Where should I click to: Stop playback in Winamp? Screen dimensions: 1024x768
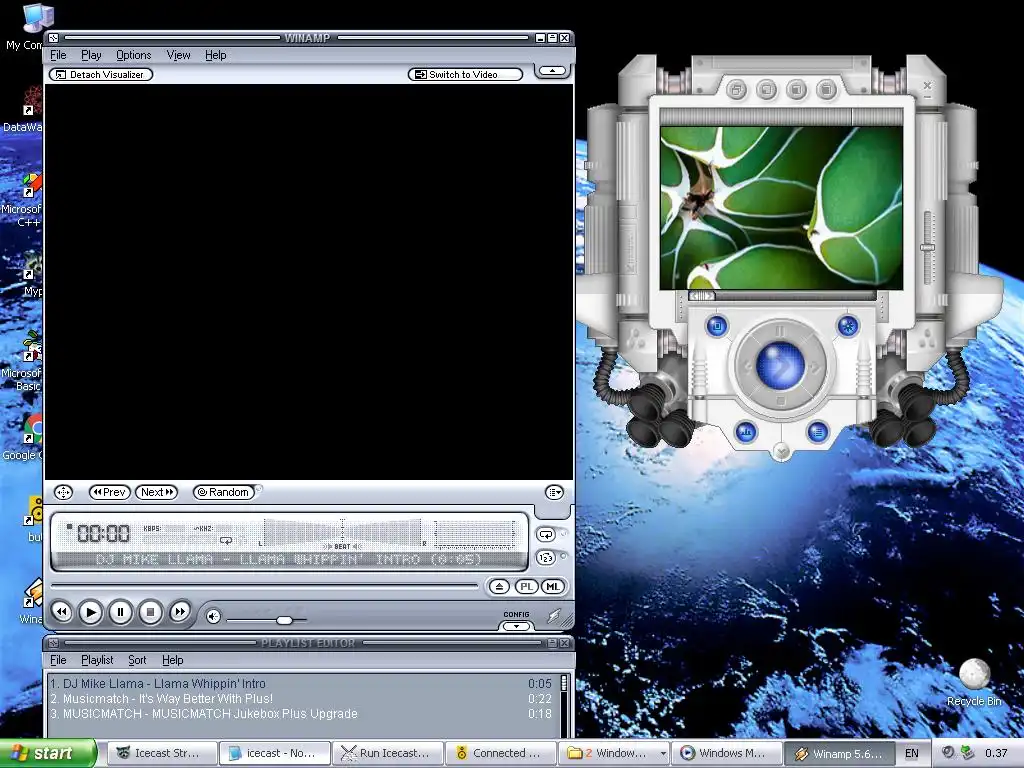point(150,612)
